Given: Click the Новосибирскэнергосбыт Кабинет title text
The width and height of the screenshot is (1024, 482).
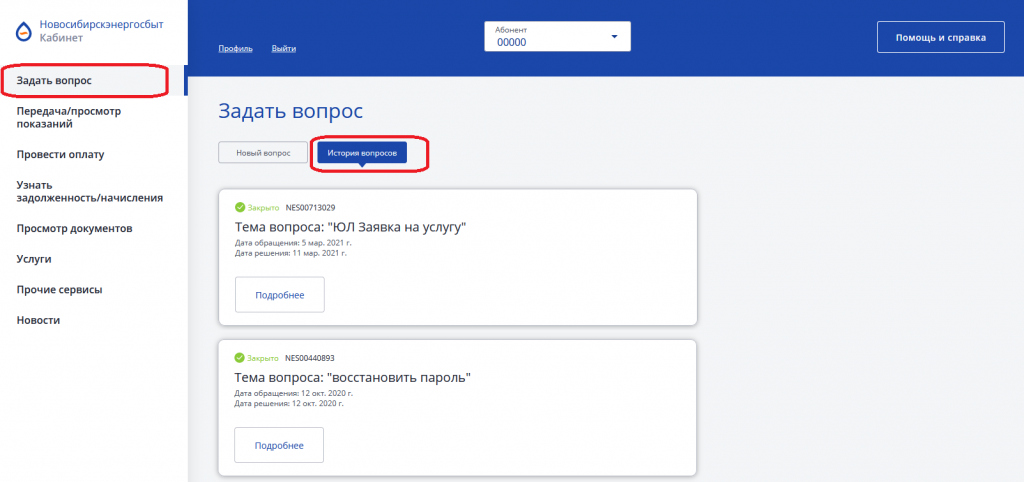Looking at the screenshot, I should coord(101,31).
